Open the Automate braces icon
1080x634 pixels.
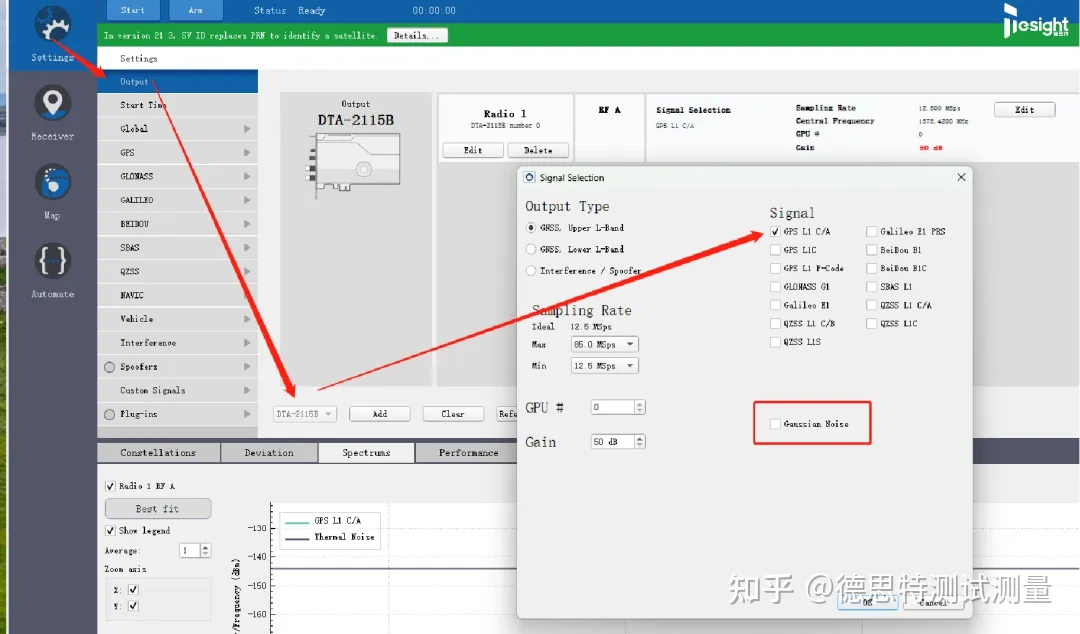click(52, 261)
